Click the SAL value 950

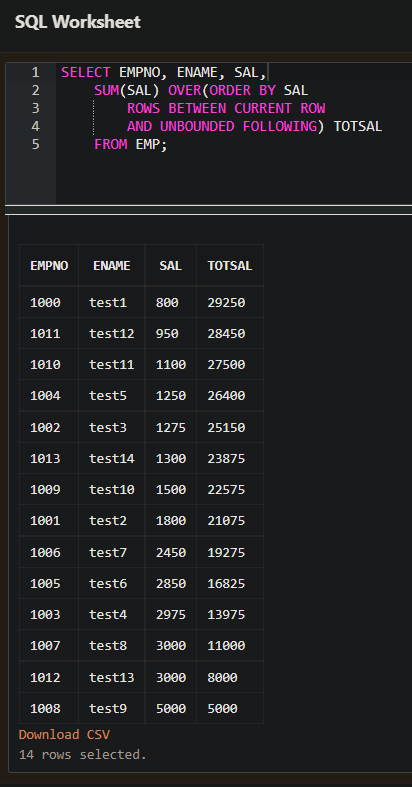click(x=171, y=333)
